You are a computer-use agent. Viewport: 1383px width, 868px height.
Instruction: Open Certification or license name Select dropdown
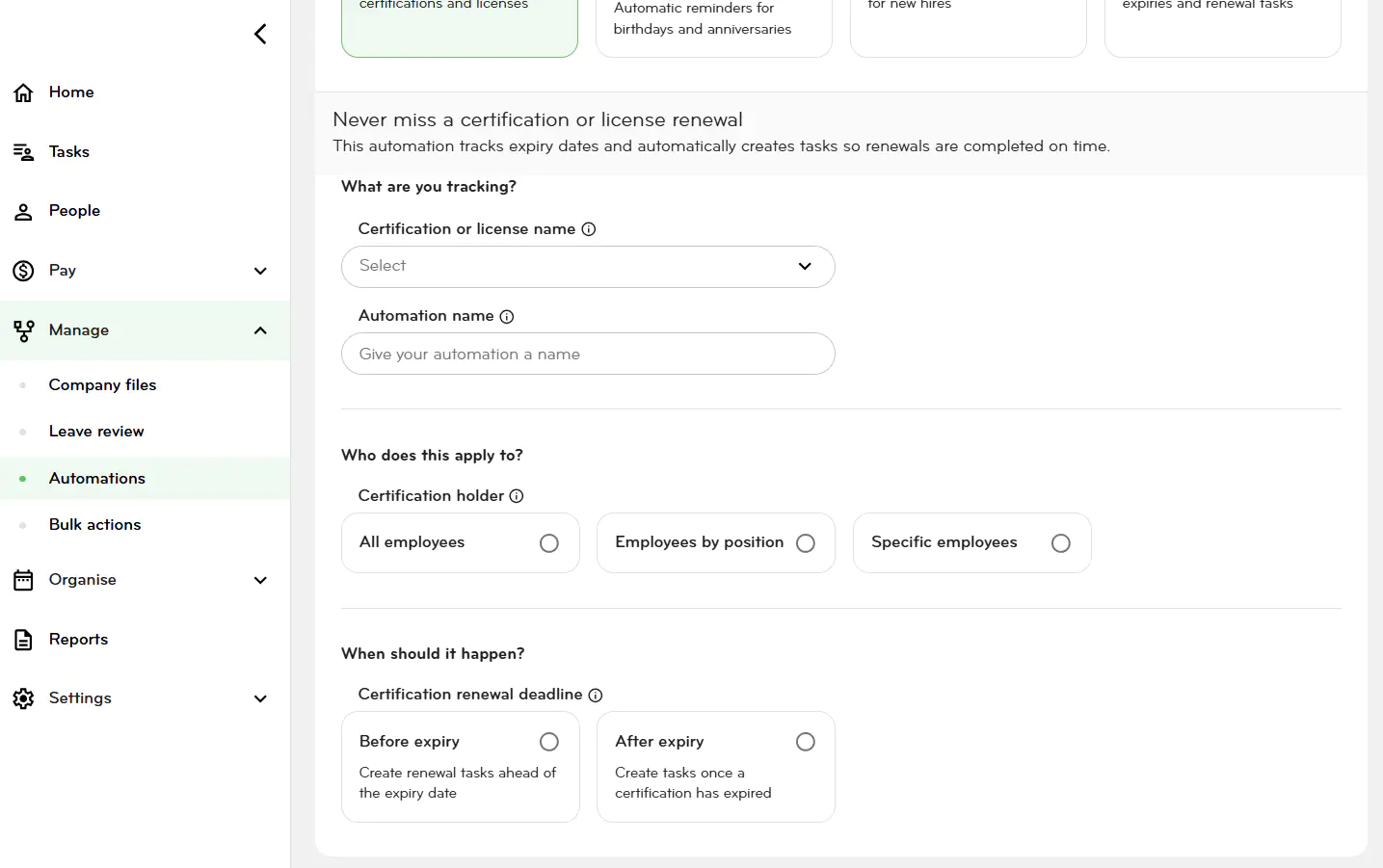tap(588, 267)
